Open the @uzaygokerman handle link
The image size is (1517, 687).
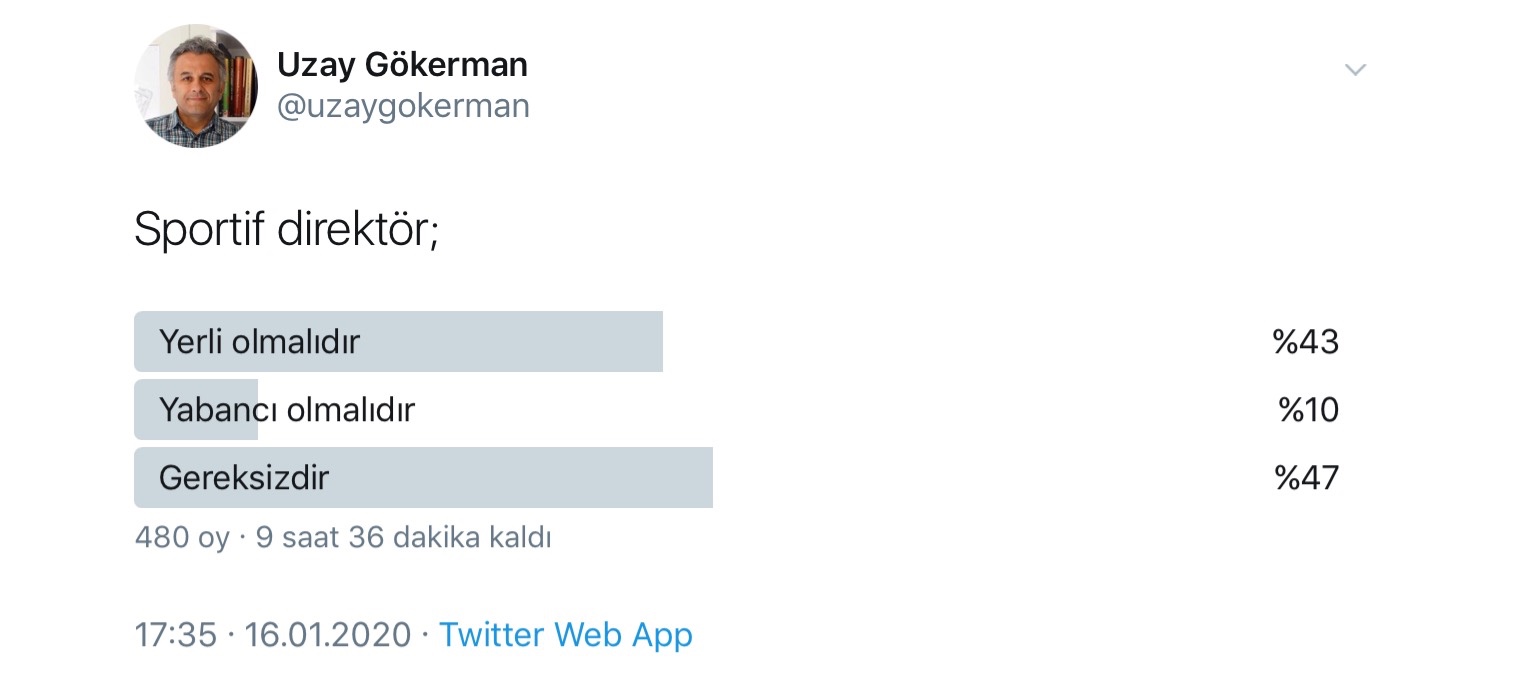tap(403, 106)
